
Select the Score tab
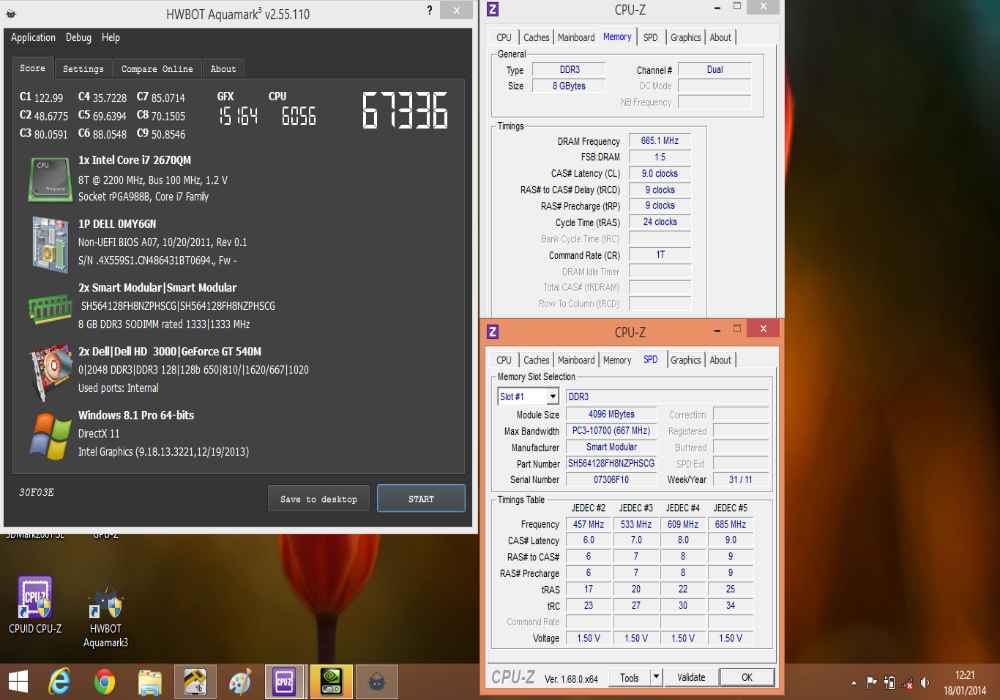tap(33, 68)
